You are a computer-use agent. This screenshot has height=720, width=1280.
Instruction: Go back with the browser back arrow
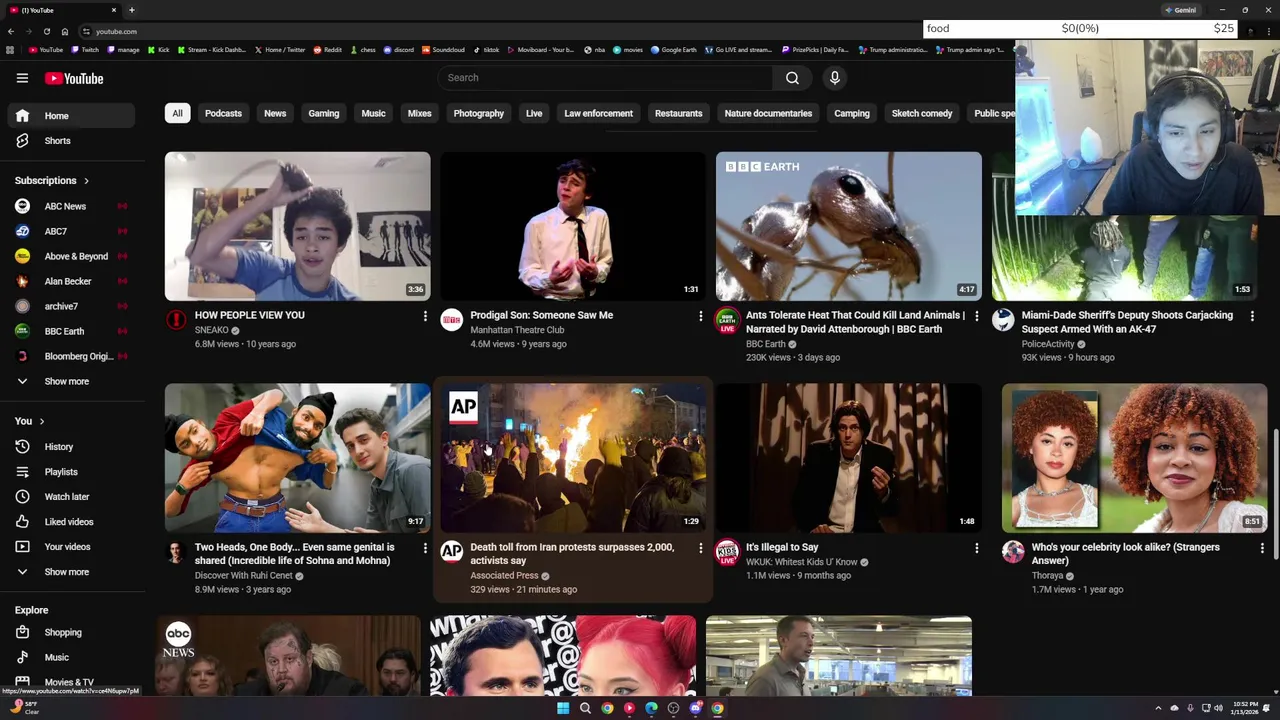tap(10, 31)
